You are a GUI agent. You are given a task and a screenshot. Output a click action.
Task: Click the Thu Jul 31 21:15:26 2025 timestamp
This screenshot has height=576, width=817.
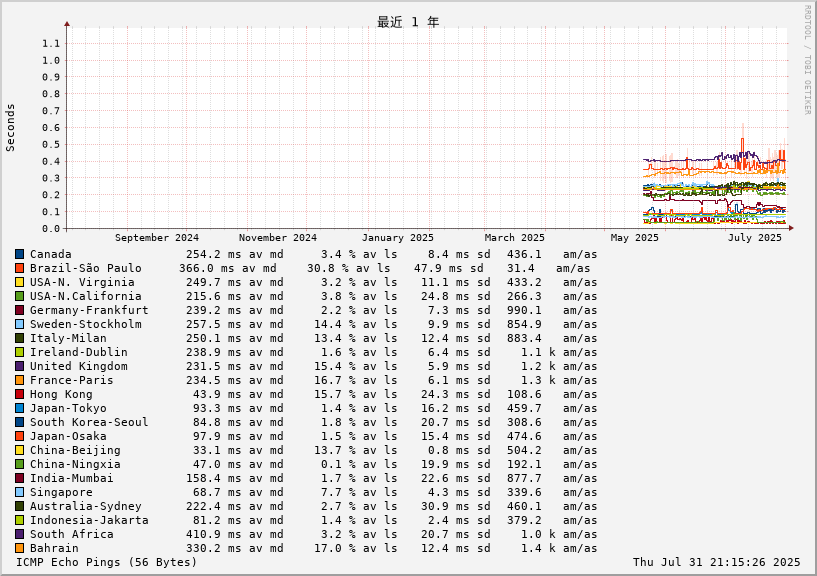coord(716,562)
